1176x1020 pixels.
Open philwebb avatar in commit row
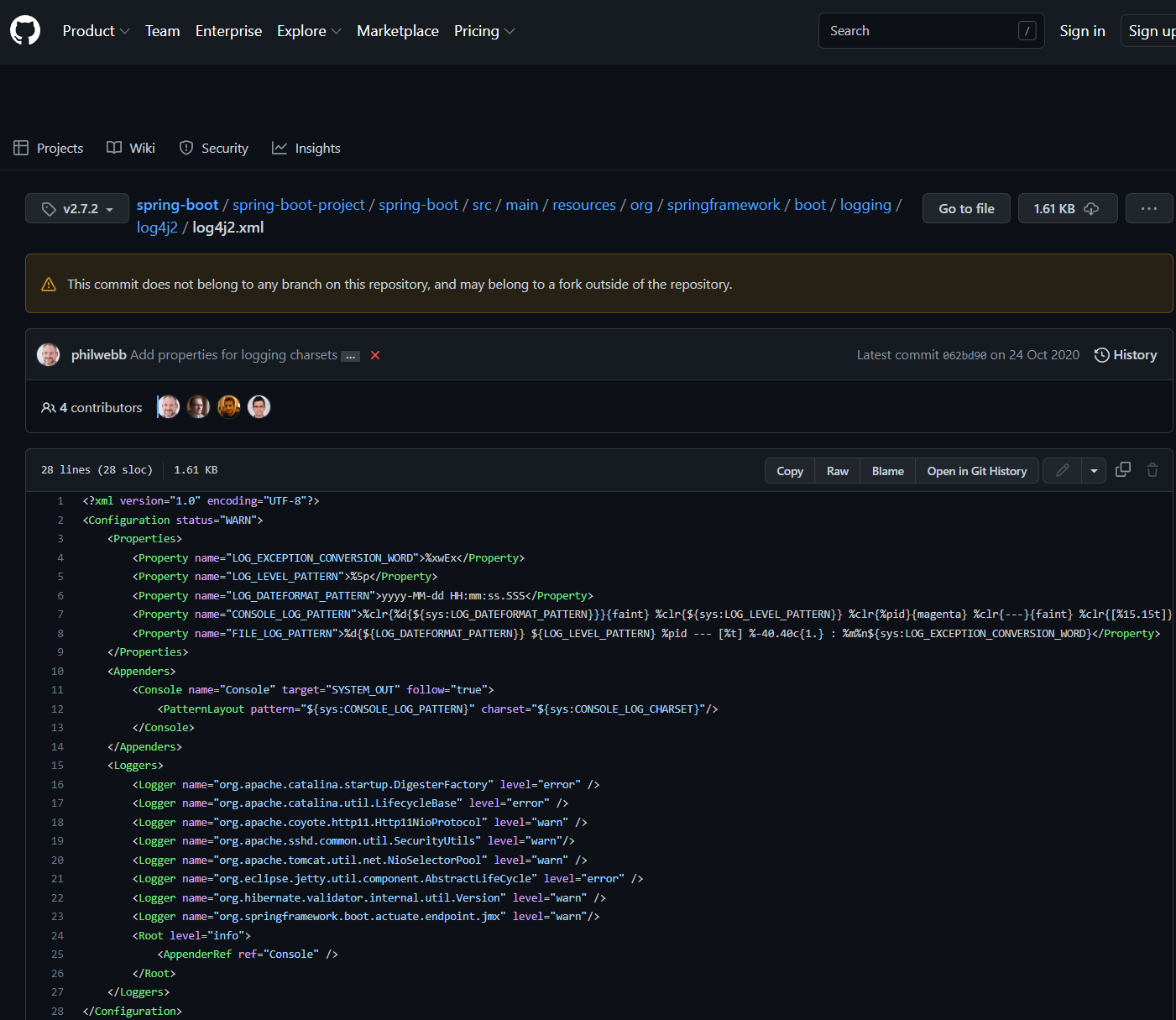[x=49, y=354]
